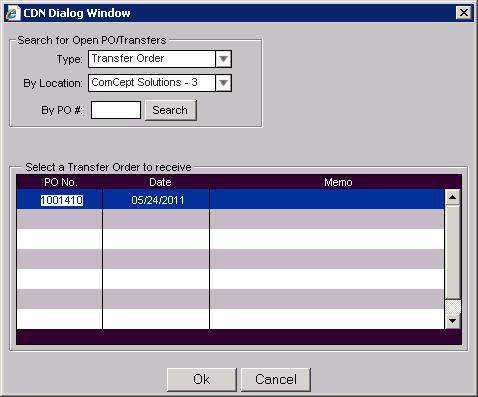The width and height of the screenshot is (478, 397).
Task: Click the vertical scrollbar track
Action: 452,252
